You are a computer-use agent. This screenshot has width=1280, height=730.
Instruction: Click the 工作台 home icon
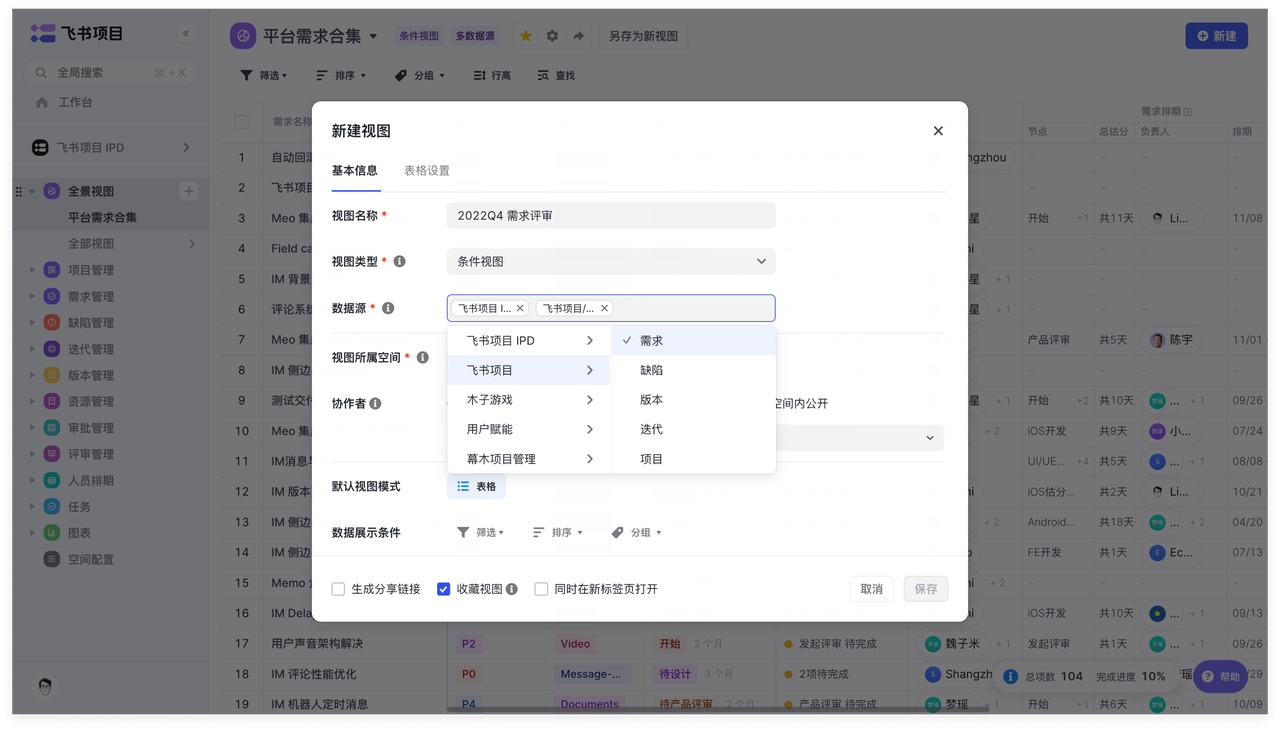coord(42,102)
